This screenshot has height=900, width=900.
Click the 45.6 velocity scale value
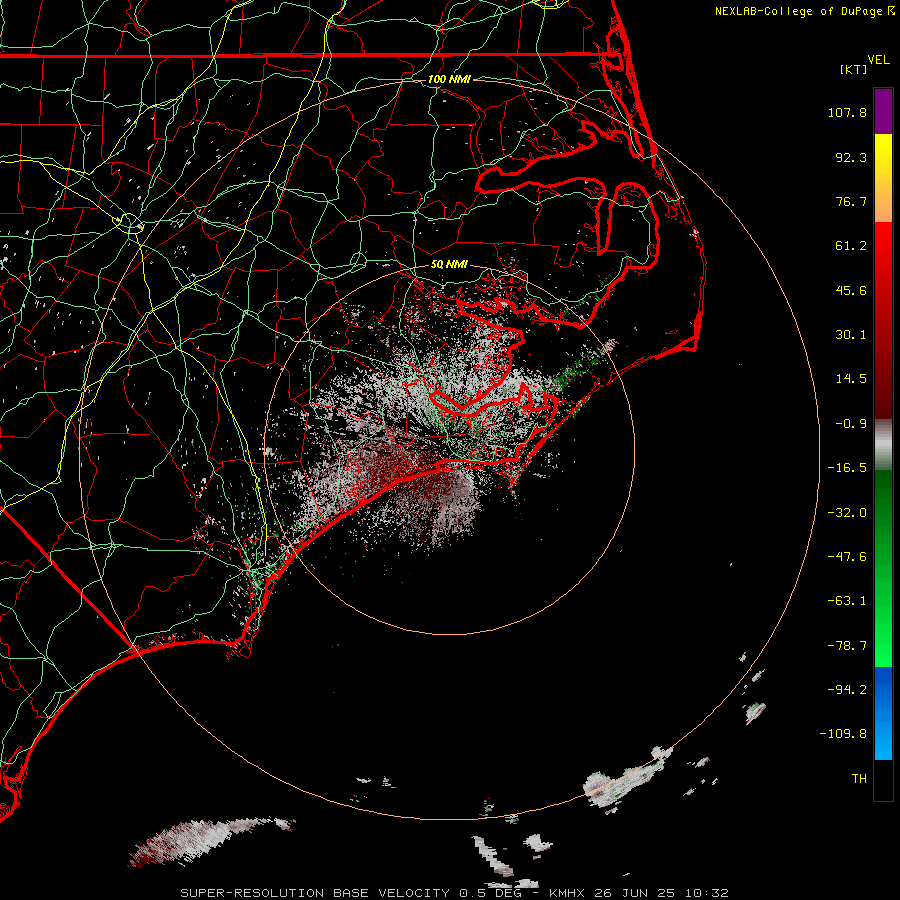[851, 290]
